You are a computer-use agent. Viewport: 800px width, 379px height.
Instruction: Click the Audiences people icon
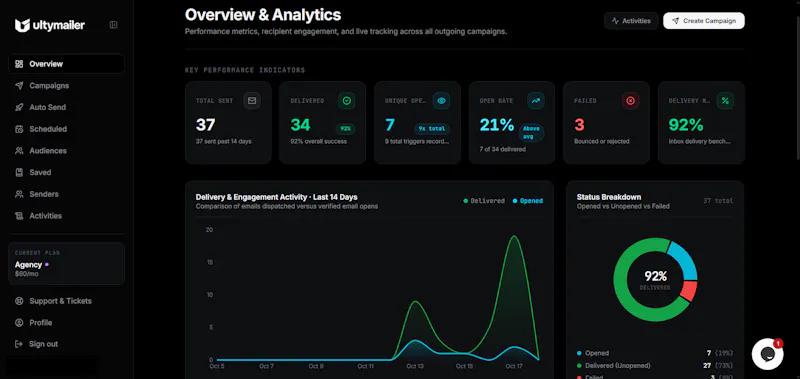click(x=19, y=151)
